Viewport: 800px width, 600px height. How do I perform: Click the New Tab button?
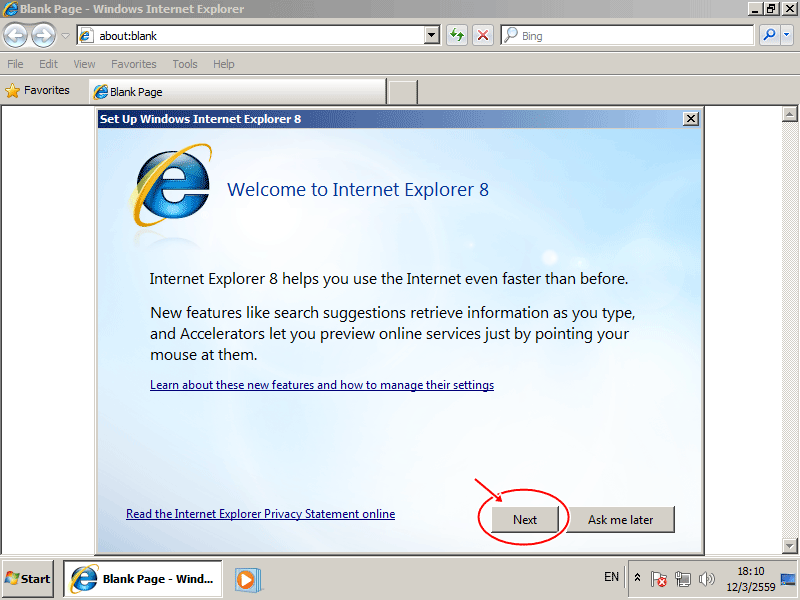pos(403,92)
